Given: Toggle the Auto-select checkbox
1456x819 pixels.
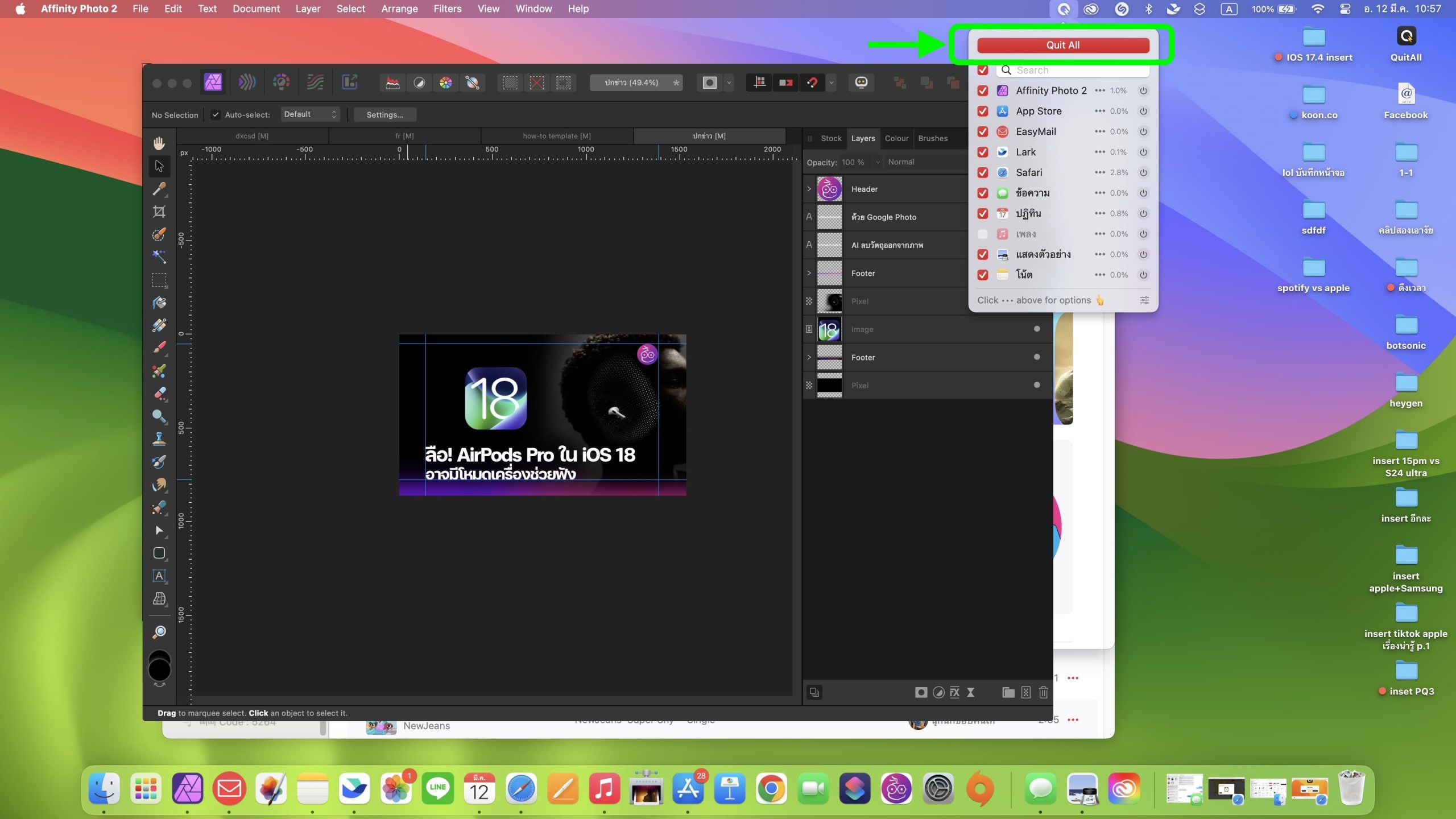Looking at the screenshot, I should pyautogui.click(x=216, y=115).
